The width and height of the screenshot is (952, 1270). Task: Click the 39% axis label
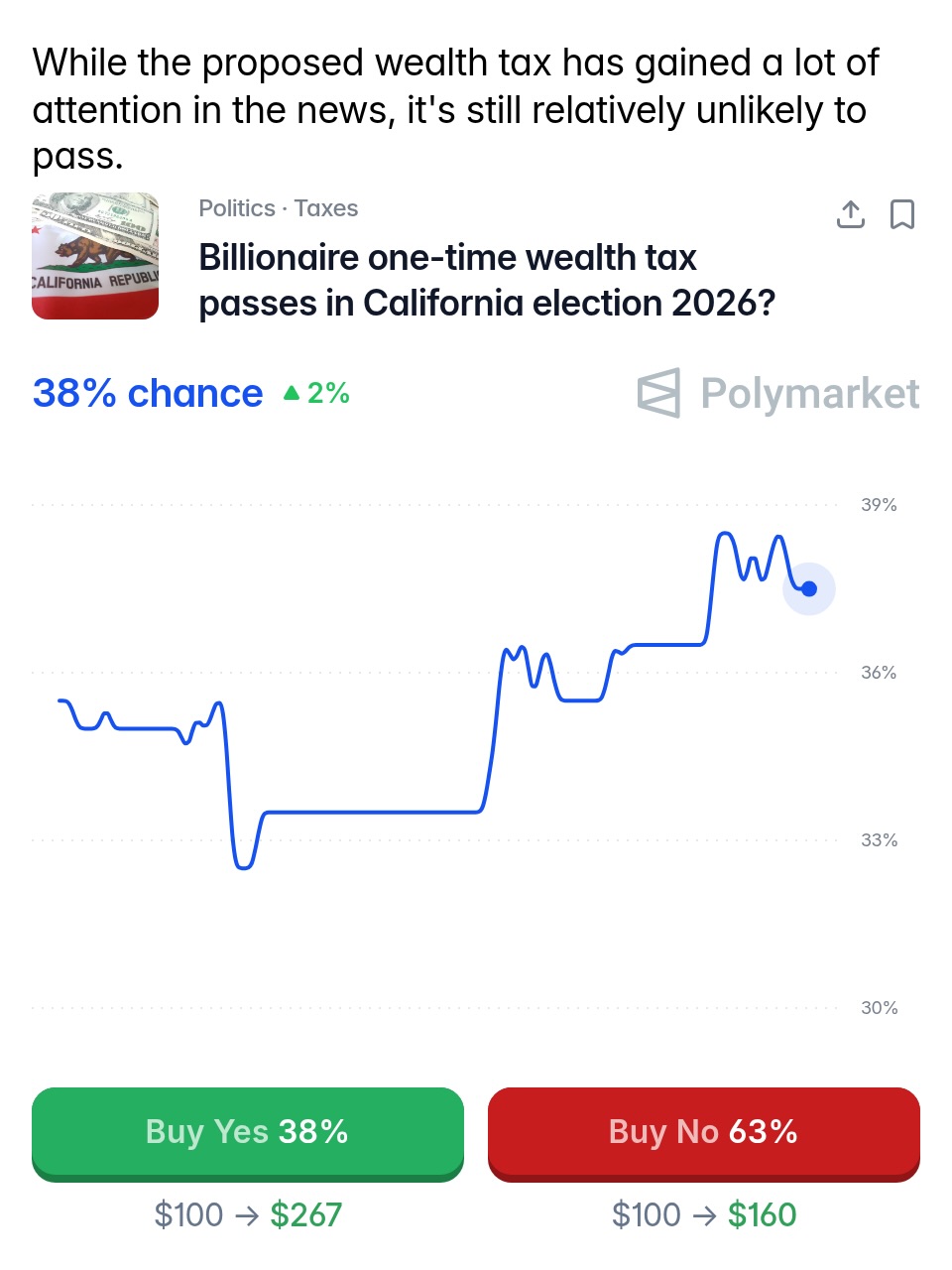879,505
